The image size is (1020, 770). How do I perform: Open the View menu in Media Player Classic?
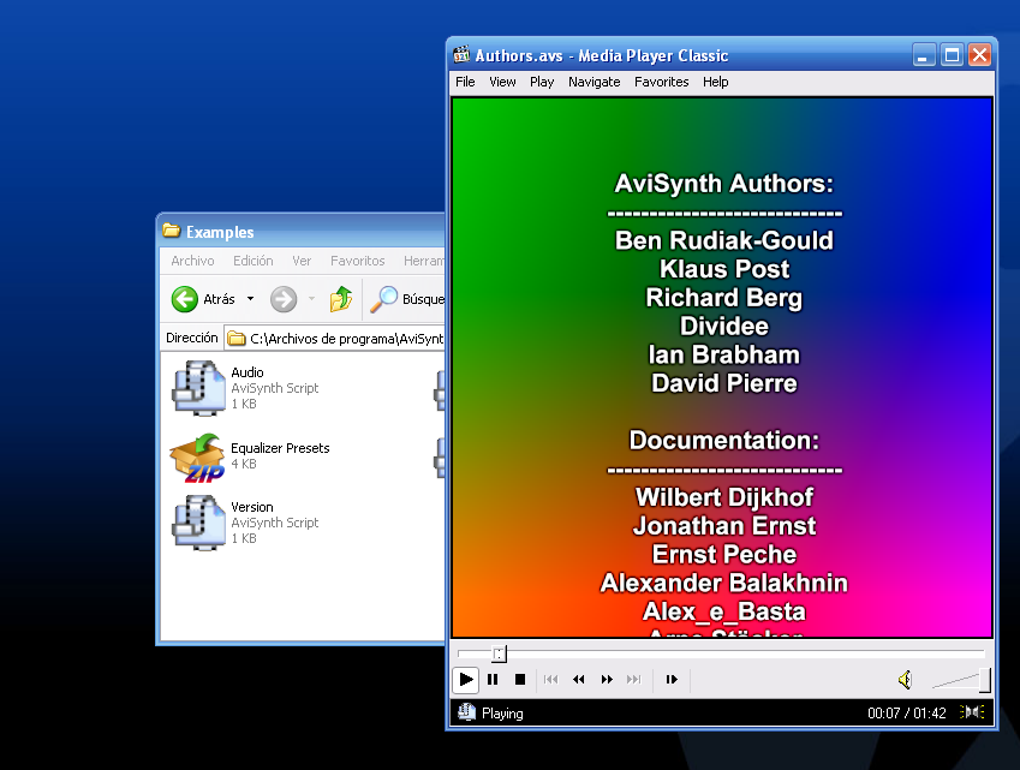(502, 82)
